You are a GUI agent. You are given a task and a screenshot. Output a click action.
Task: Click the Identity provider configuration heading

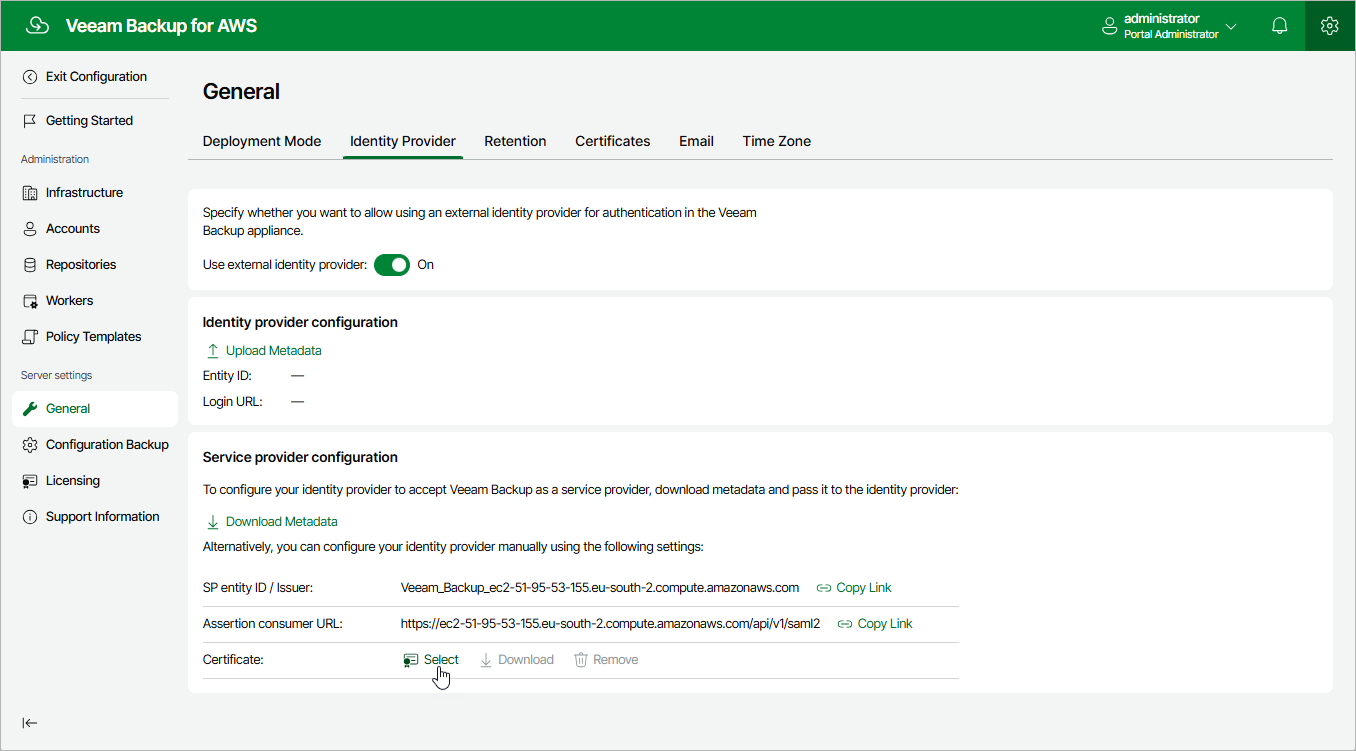tap(300, 323)
